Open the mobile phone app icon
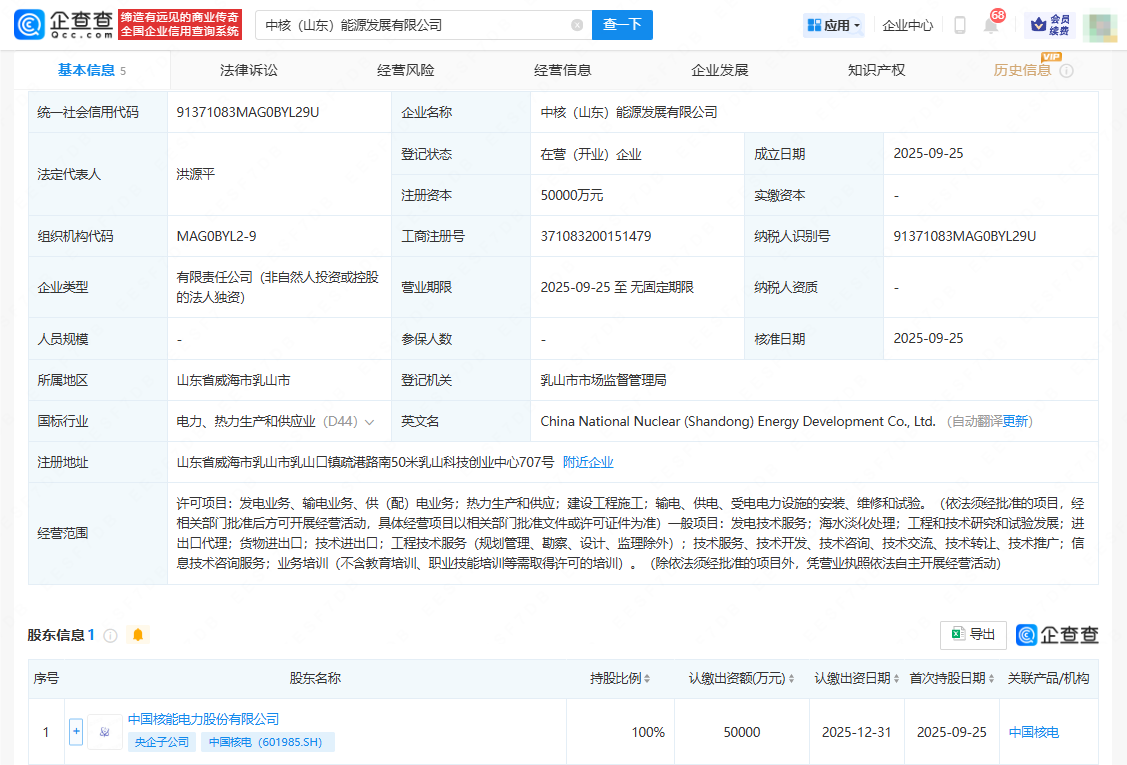The width and height of the screenshot is (1127, 765). (959, 25)
